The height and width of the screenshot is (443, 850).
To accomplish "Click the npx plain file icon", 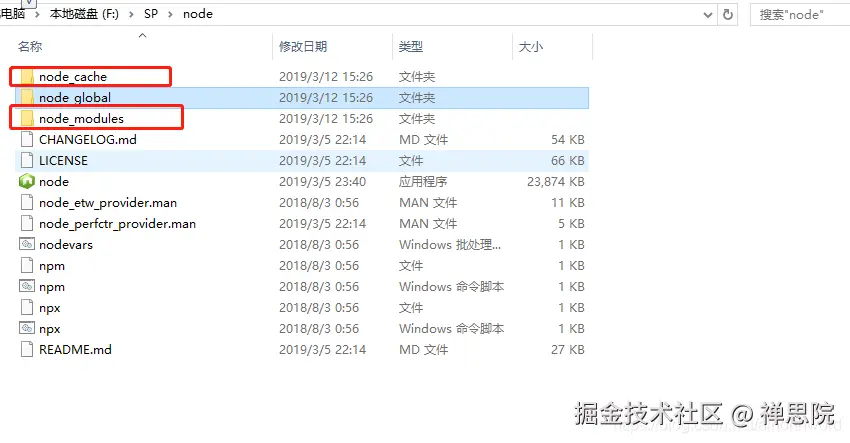I will tap(27, 308).
